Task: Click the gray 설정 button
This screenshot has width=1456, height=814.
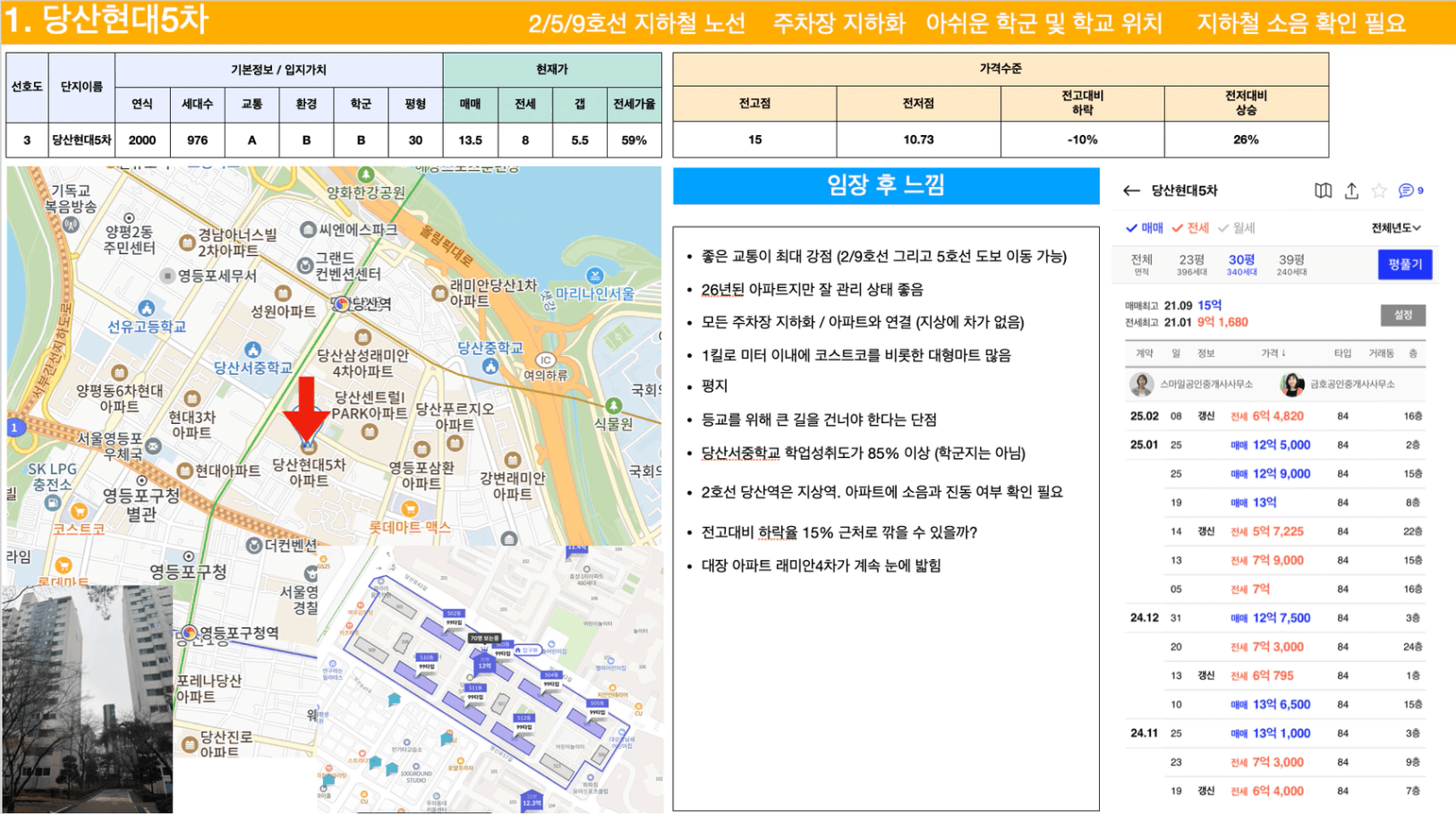Action: coord(1402,315)
